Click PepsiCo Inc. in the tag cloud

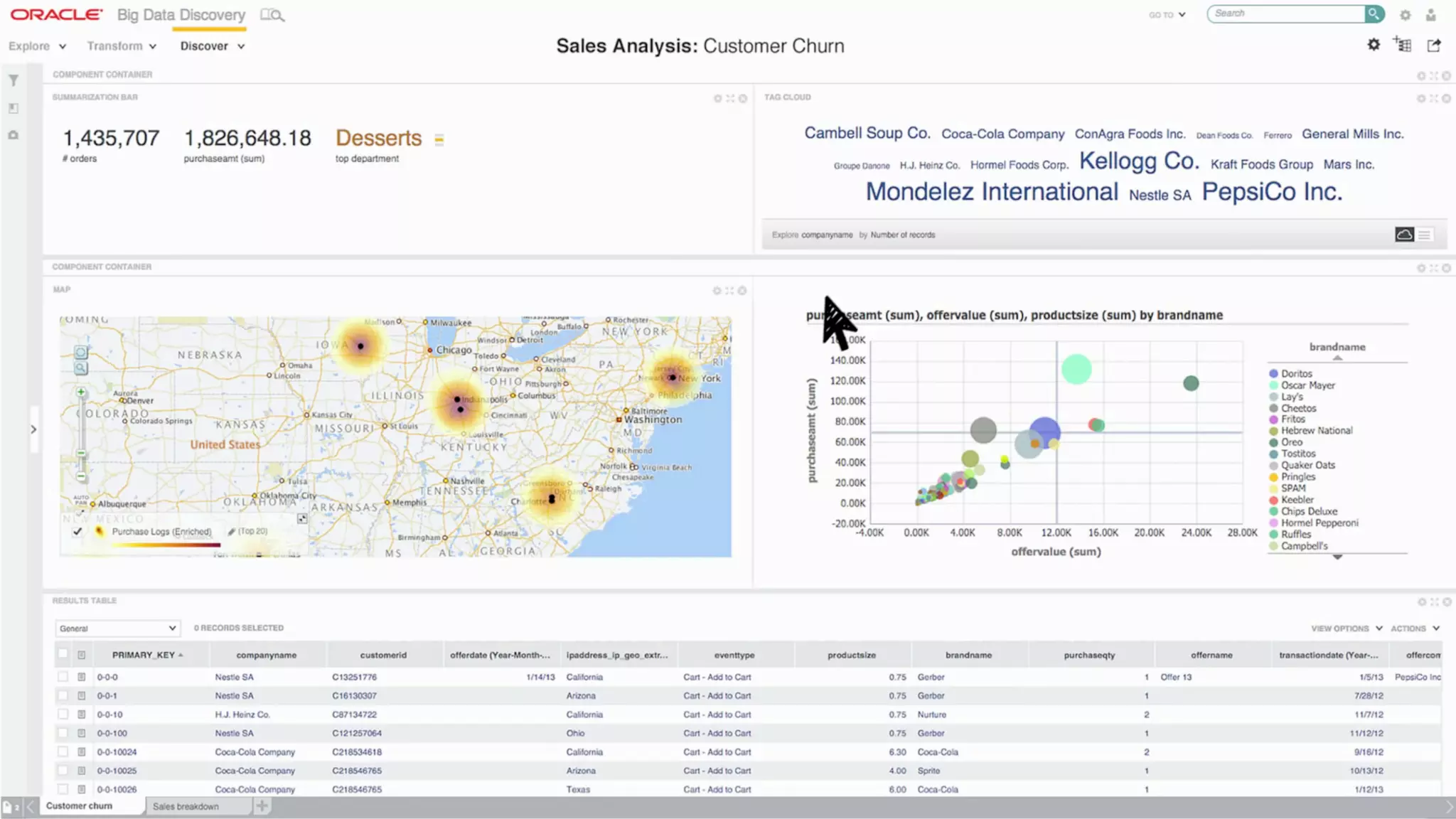(x=1272, y=192)
